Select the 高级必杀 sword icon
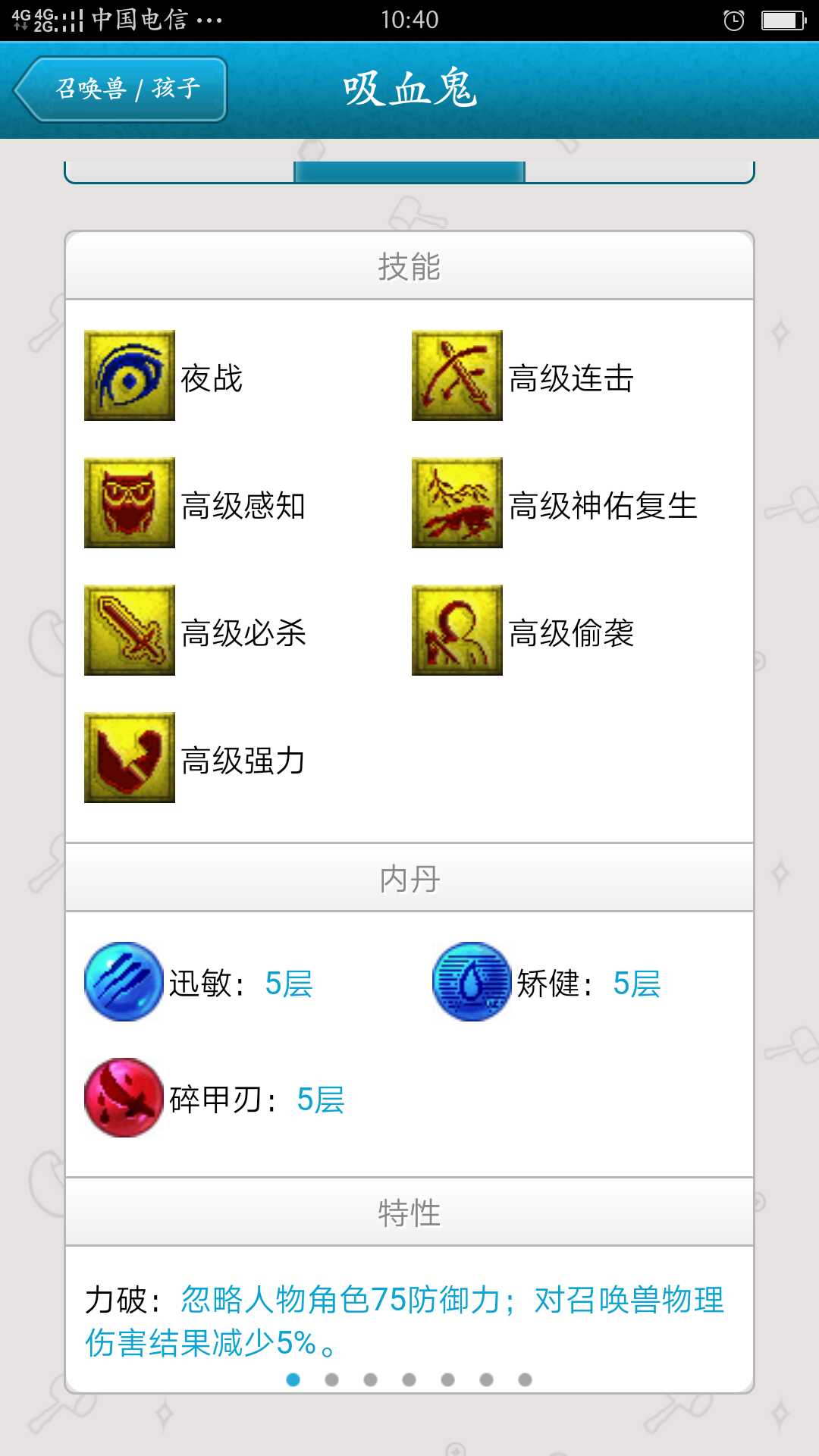This screenshot has height=1456, width=819. point(130,630)
